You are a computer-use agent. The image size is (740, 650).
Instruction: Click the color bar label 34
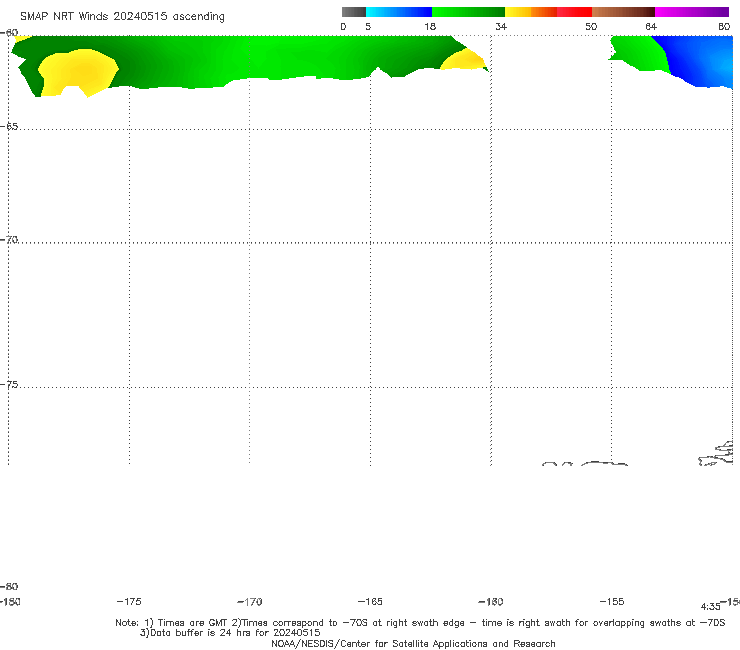point(501,27)
